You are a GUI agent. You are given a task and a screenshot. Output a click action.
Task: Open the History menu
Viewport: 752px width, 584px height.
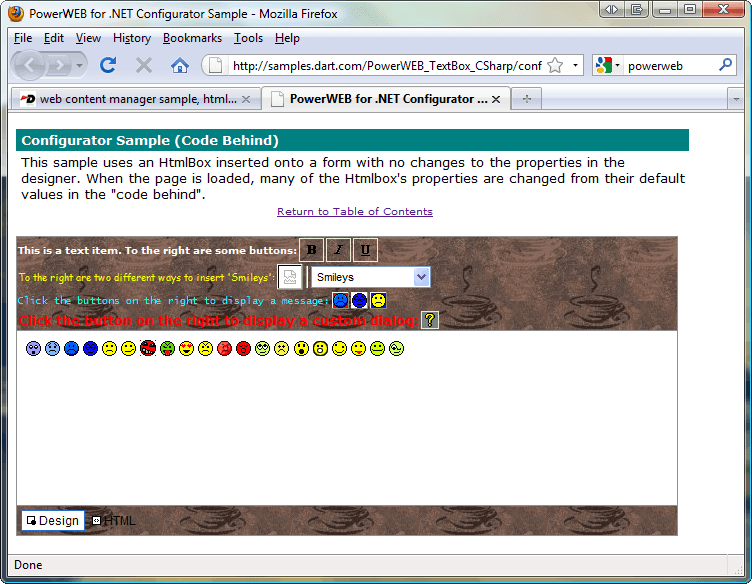coord(132,38)
